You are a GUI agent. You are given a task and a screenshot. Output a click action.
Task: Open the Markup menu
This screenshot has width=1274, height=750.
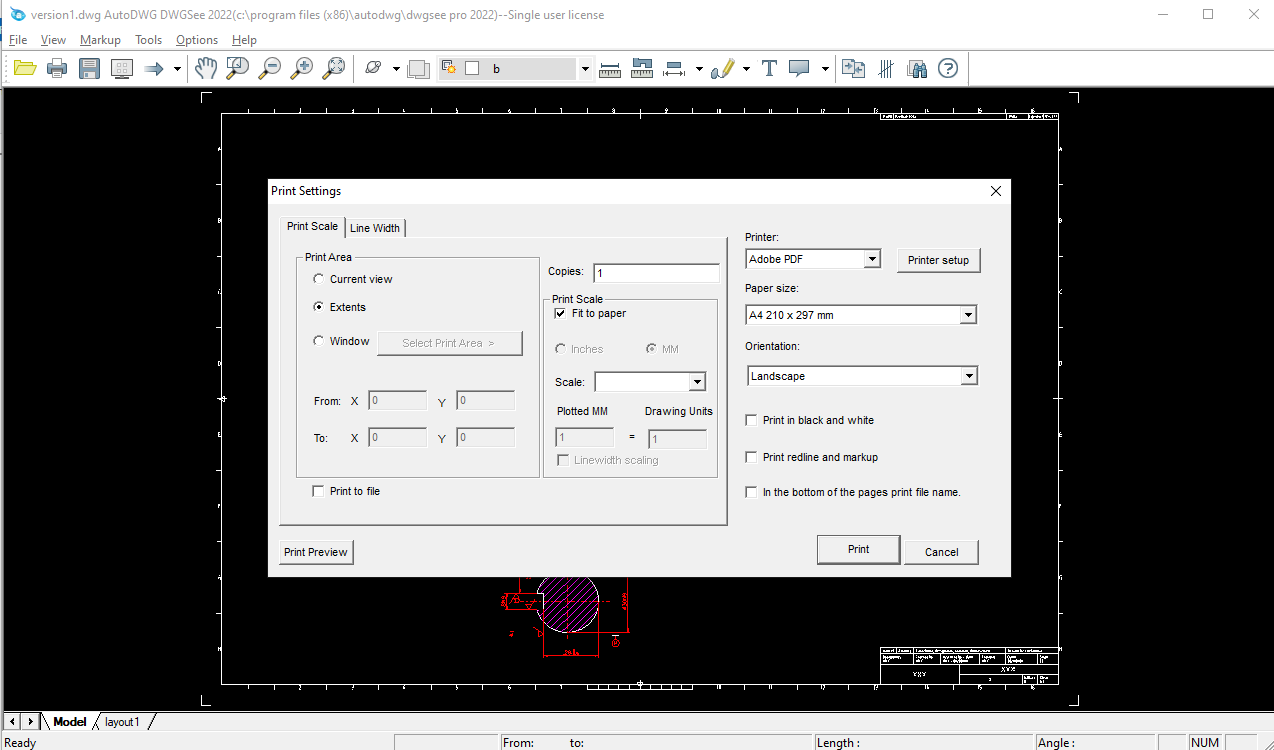click(x=100, y=40)
